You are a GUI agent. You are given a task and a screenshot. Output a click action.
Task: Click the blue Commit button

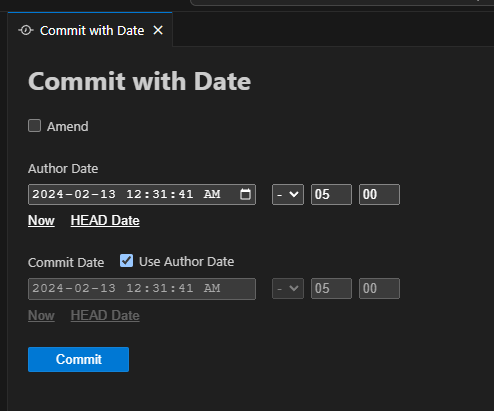pyautogui.click(x=78, y=359)
